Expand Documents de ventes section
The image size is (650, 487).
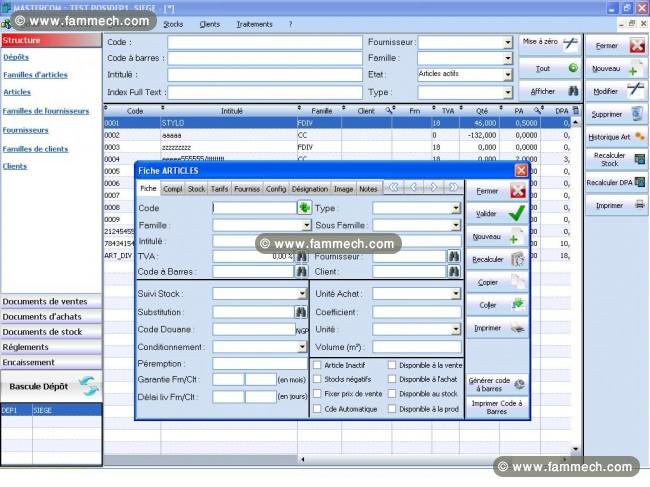pos(51,302)
